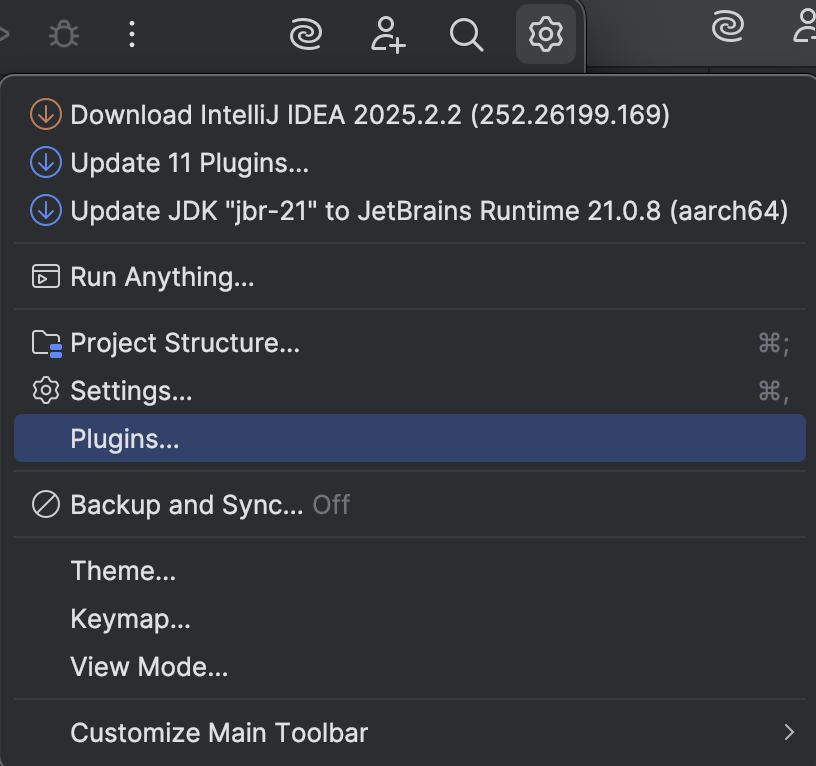Image resolution: width=816 pixels, height=766 pixels.
Task: Click the Settings gear in the toolbar
Action: click(x=546, y=33)
